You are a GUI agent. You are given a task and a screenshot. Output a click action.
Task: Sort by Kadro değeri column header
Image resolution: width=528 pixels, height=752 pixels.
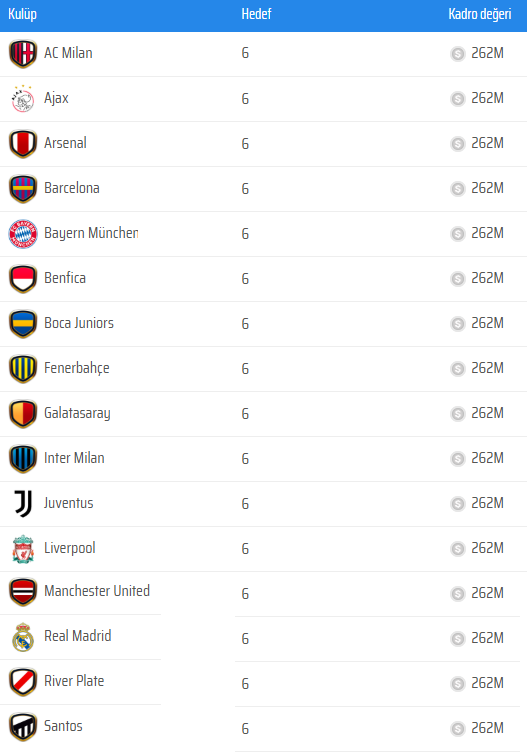(480, 14)
